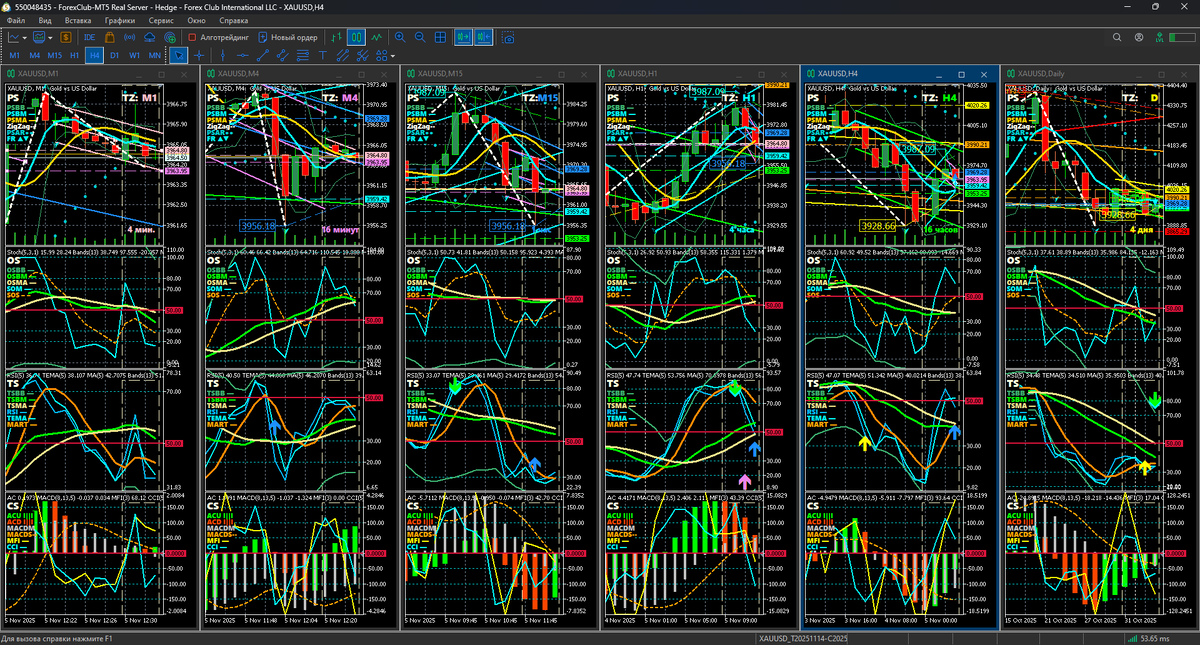Open the Окно menu
The width and height of the screenshot is (1200, 645).
(197, 20)
